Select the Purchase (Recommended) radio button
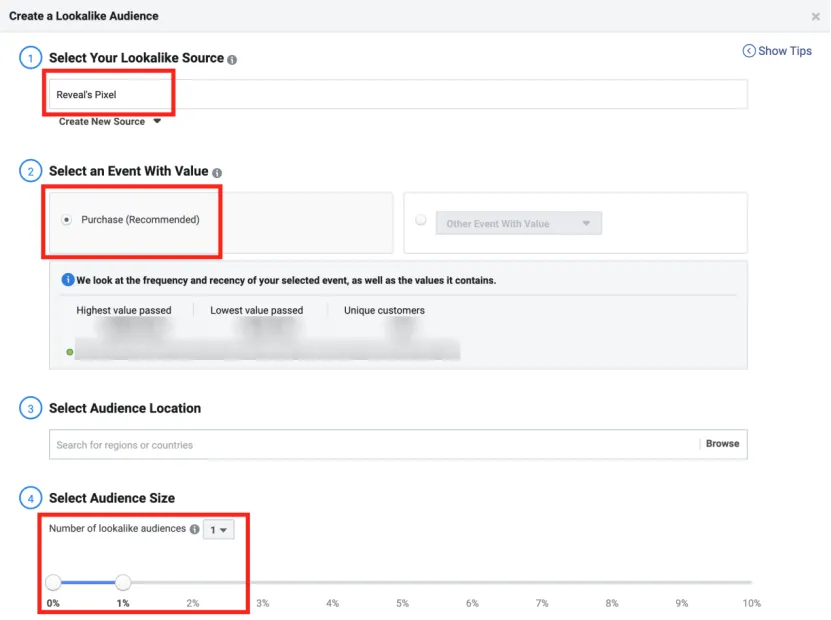The width and height of the screenshot is (831, 620). click(67, 220)
